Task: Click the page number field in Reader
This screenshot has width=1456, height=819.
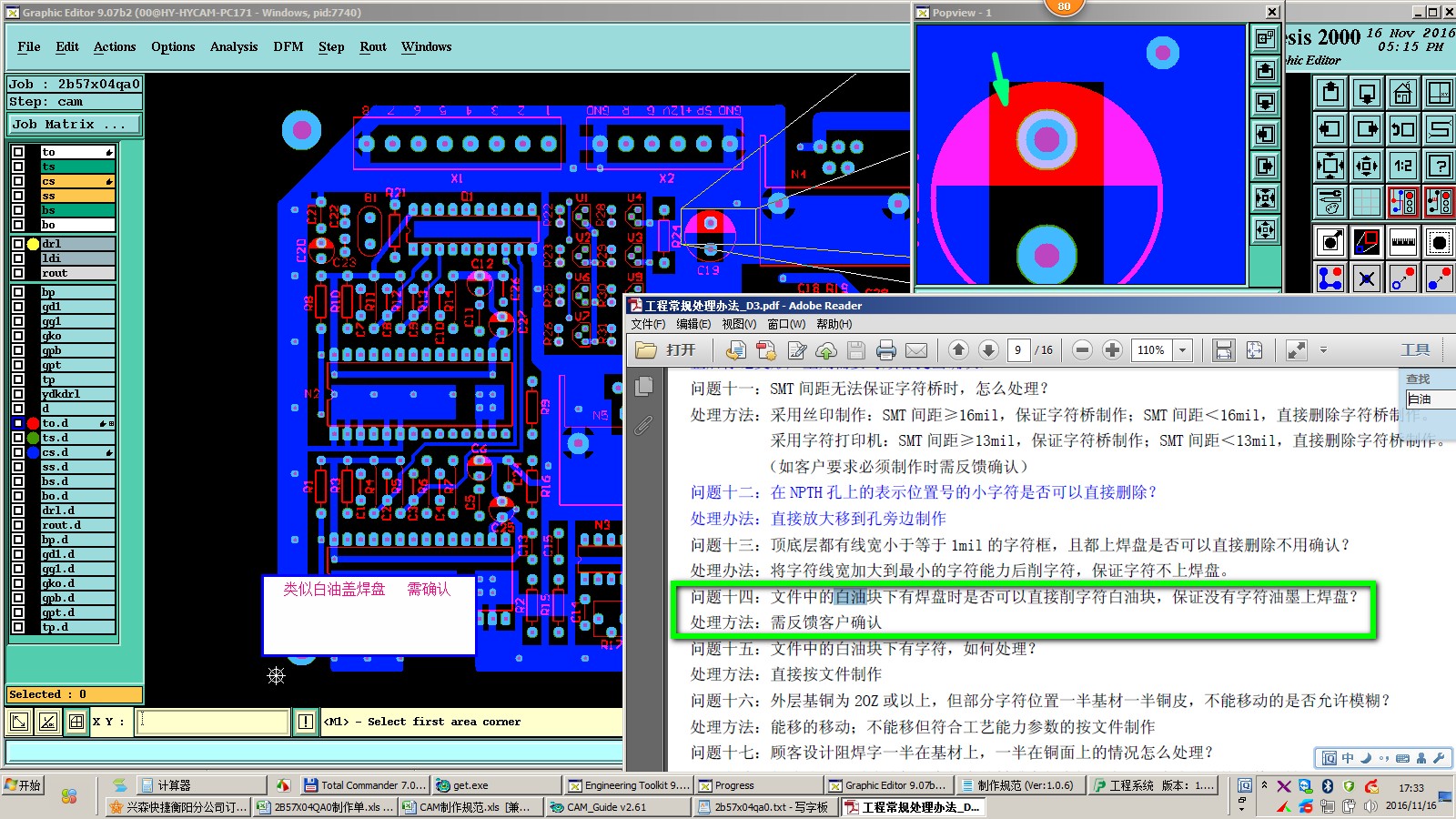Action: [x=1018, y=349]
